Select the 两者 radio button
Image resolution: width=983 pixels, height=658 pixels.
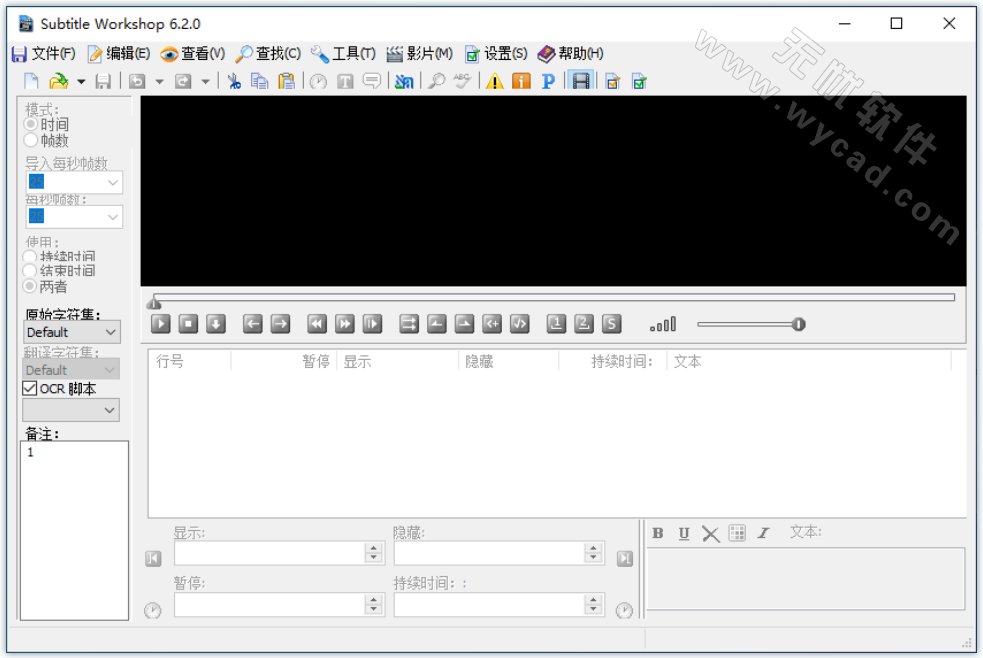pos(29,286)
